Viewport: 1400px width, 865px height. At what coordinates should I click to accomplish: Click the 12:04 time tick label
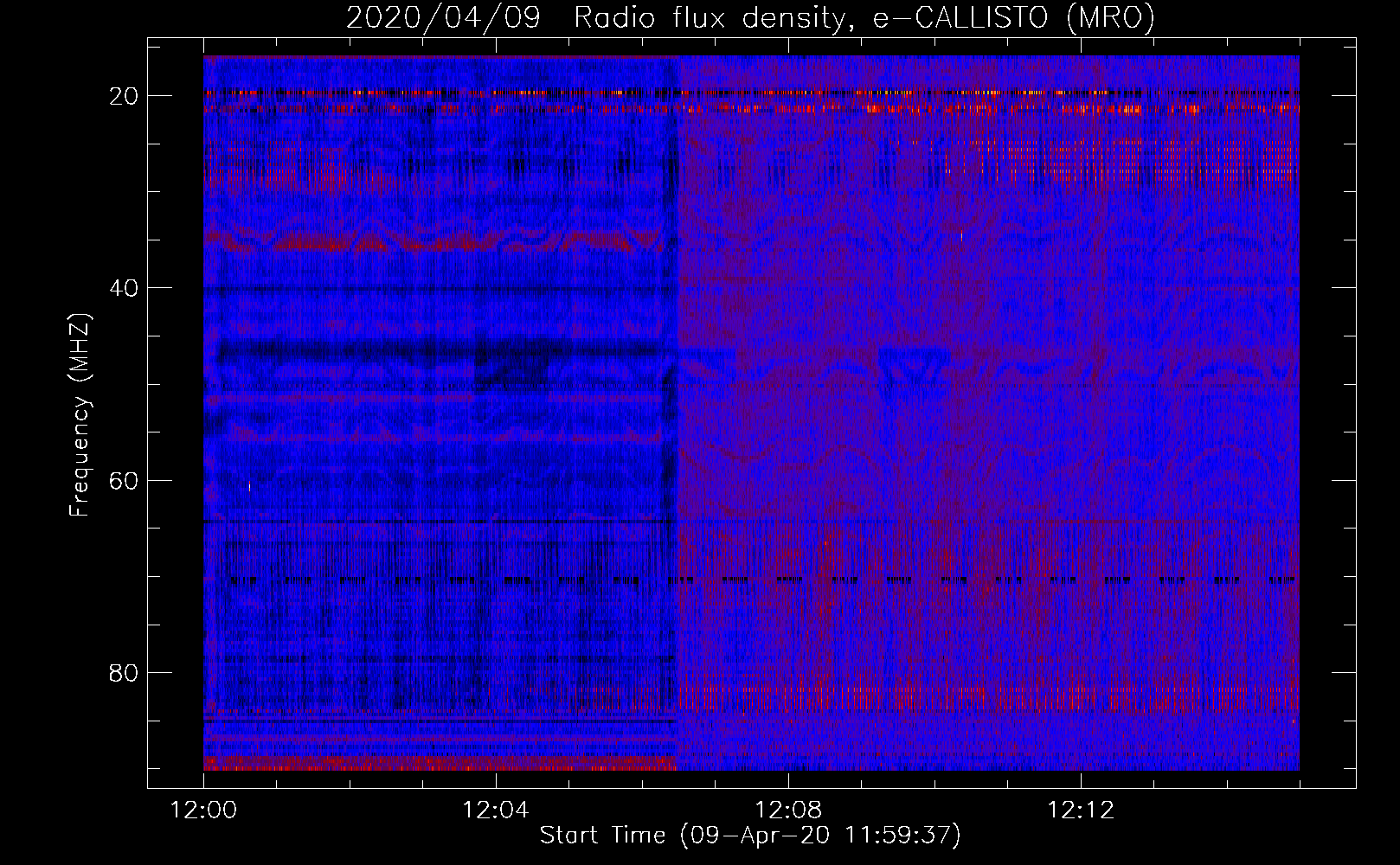(496, 811)
